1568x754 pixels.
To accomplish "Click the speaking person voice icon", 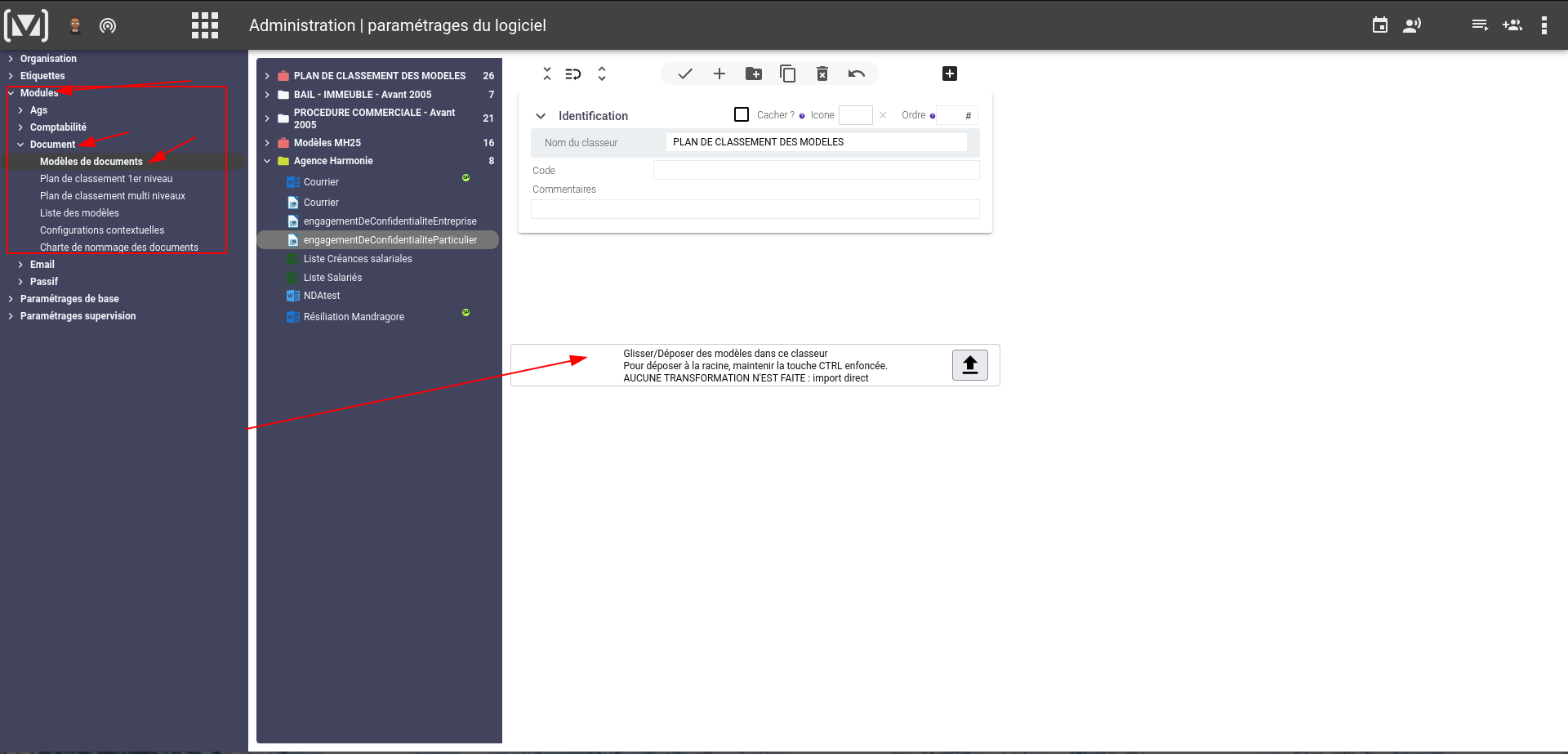I will click(x=1412, y=25).
